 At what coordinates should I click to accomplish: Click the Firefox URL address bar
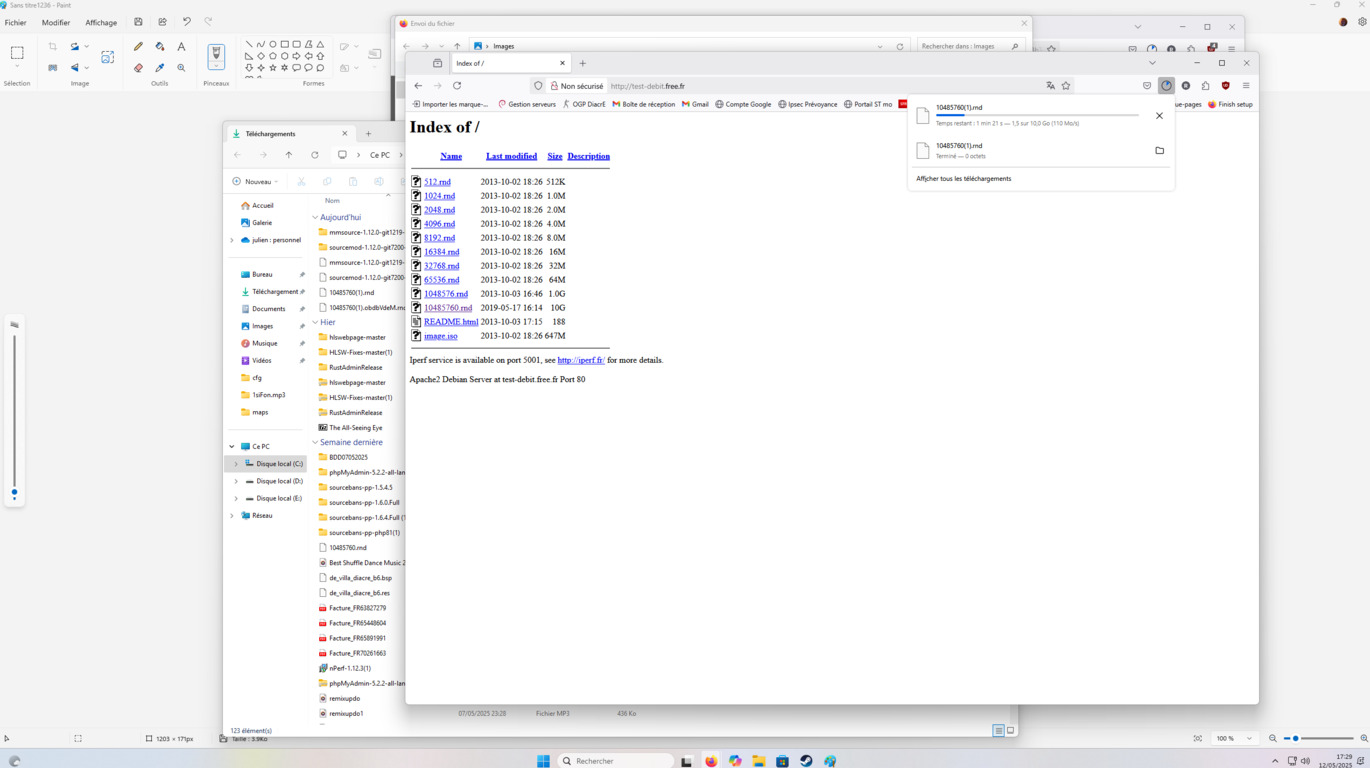(x=820, y=86)
